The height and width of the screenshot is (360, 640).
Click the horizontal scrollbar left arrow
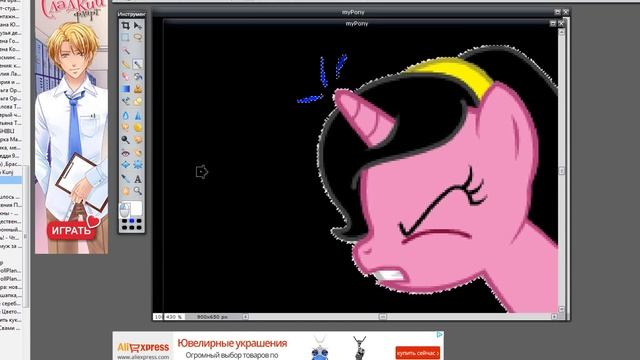245,317
